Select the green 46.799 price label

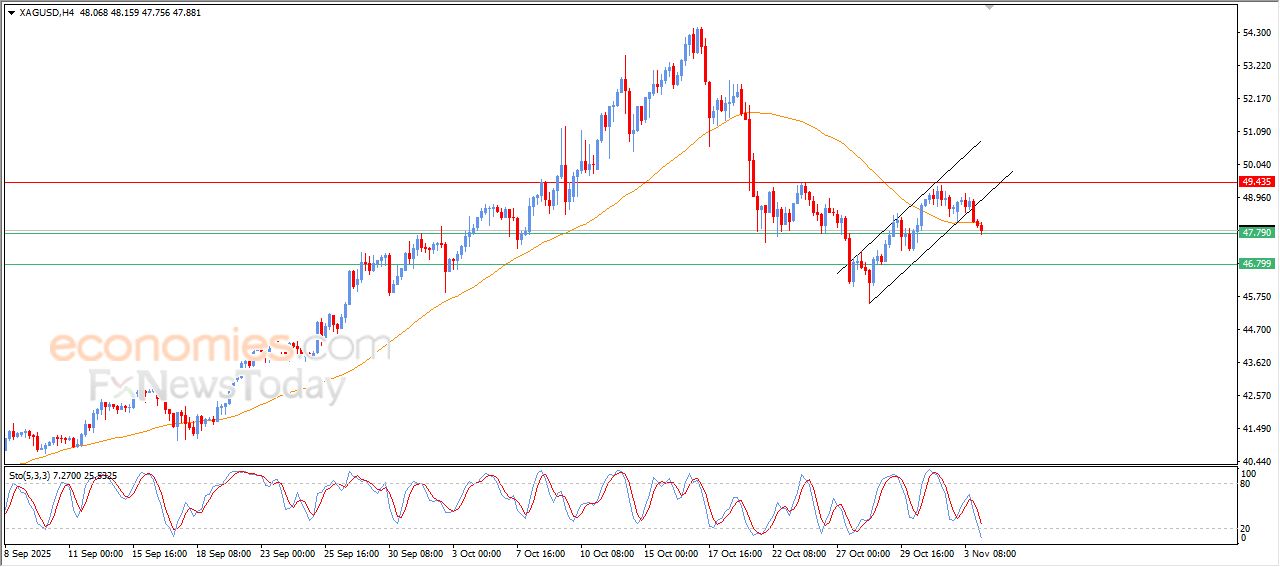pyautogui.click(x=1255, y=264)
